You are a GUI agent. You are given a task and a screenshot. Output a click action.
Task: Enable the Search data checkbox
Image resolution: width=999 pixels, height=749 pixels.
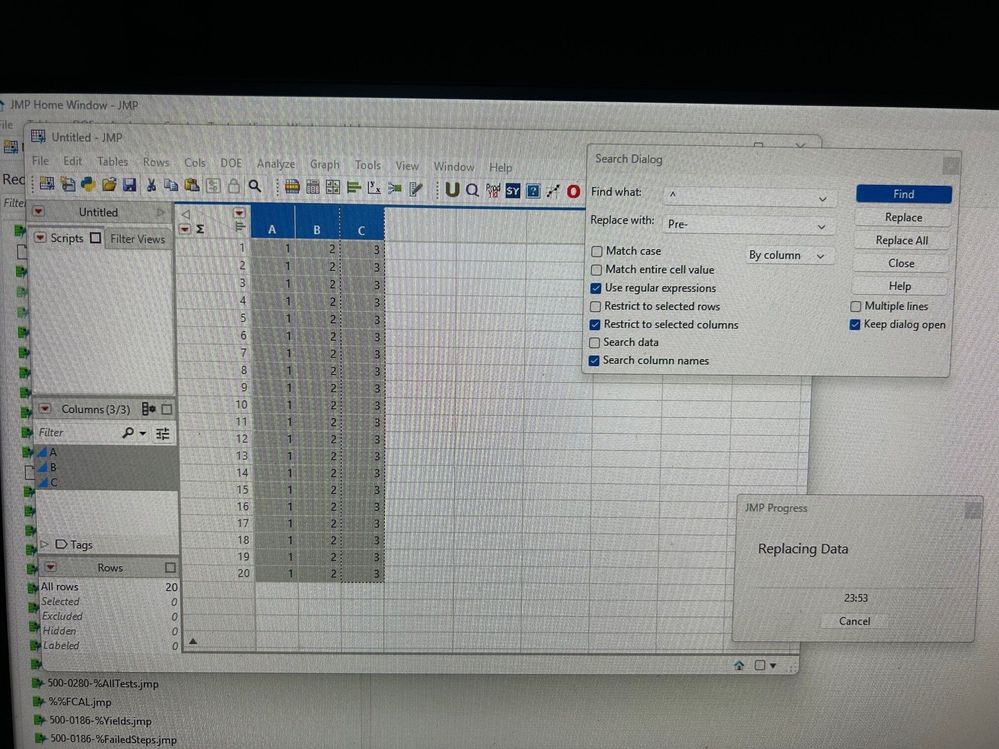594,343
